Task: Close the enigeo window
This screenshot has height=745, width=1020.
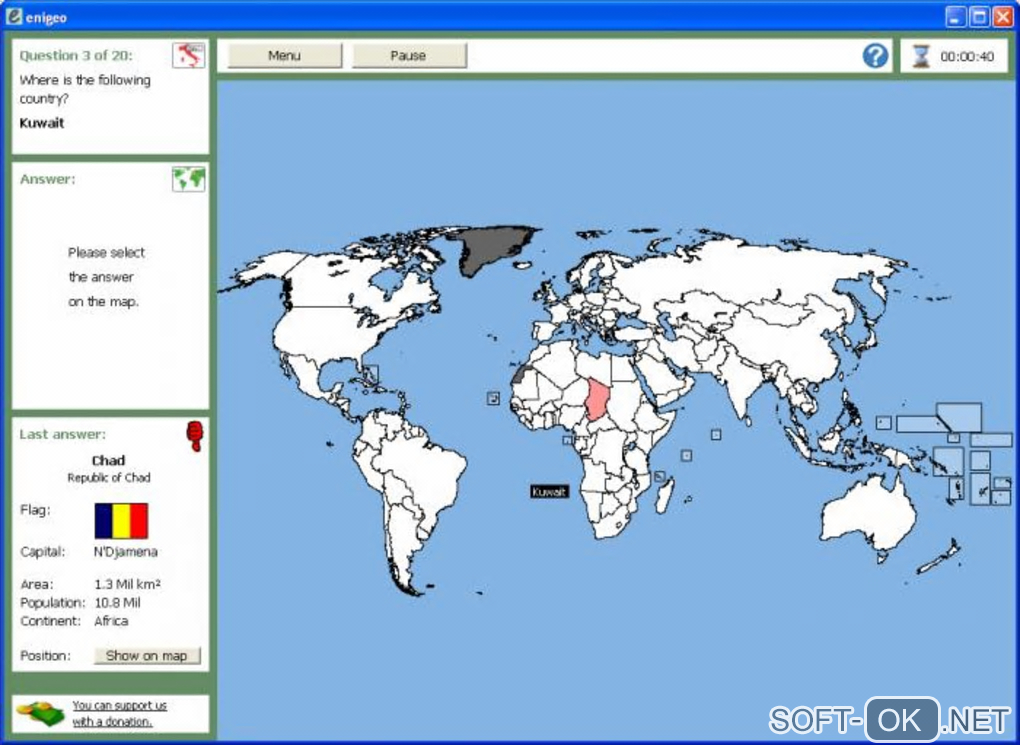Action: [1002, 17]
